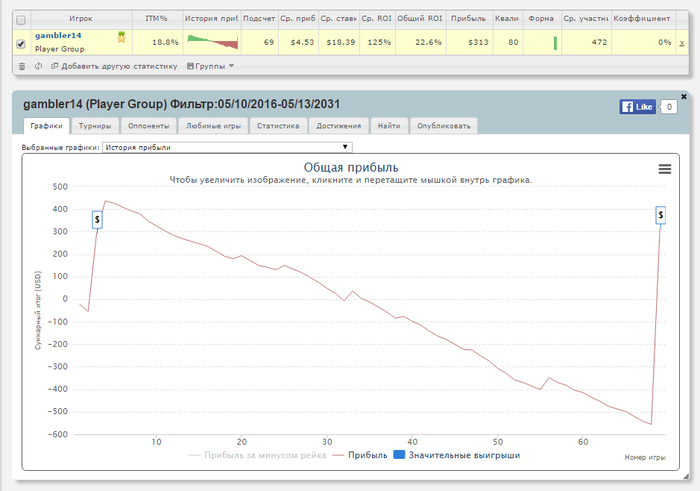This screenshot has height=491, width=700.
Task: Open the 'Группы' dropdown
Action: pyautogui.click(x=210, y=66)
